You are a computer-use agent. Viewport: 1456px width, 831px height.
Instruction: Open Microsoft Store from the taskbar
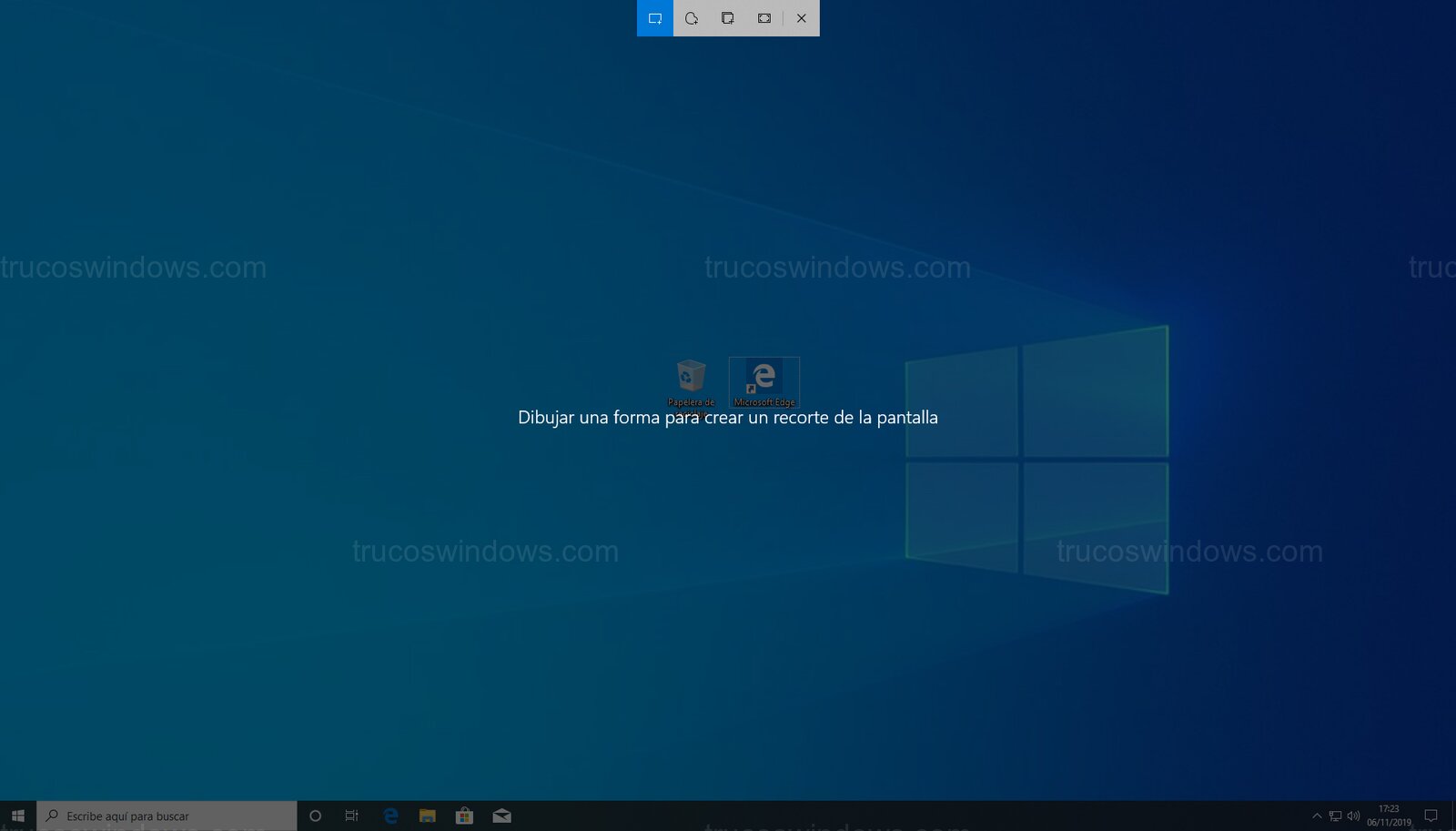click(464, 816)
